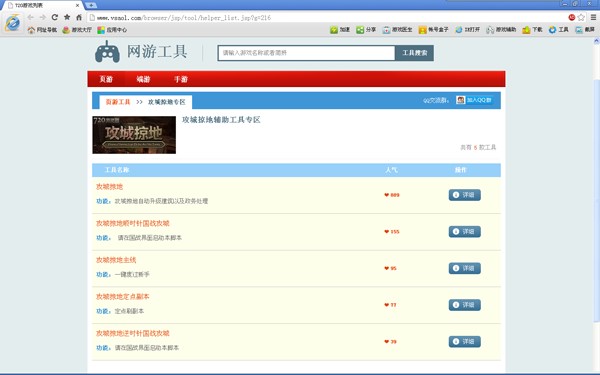
Task: Click the heart popularity count 95
Action: [390, 269]
